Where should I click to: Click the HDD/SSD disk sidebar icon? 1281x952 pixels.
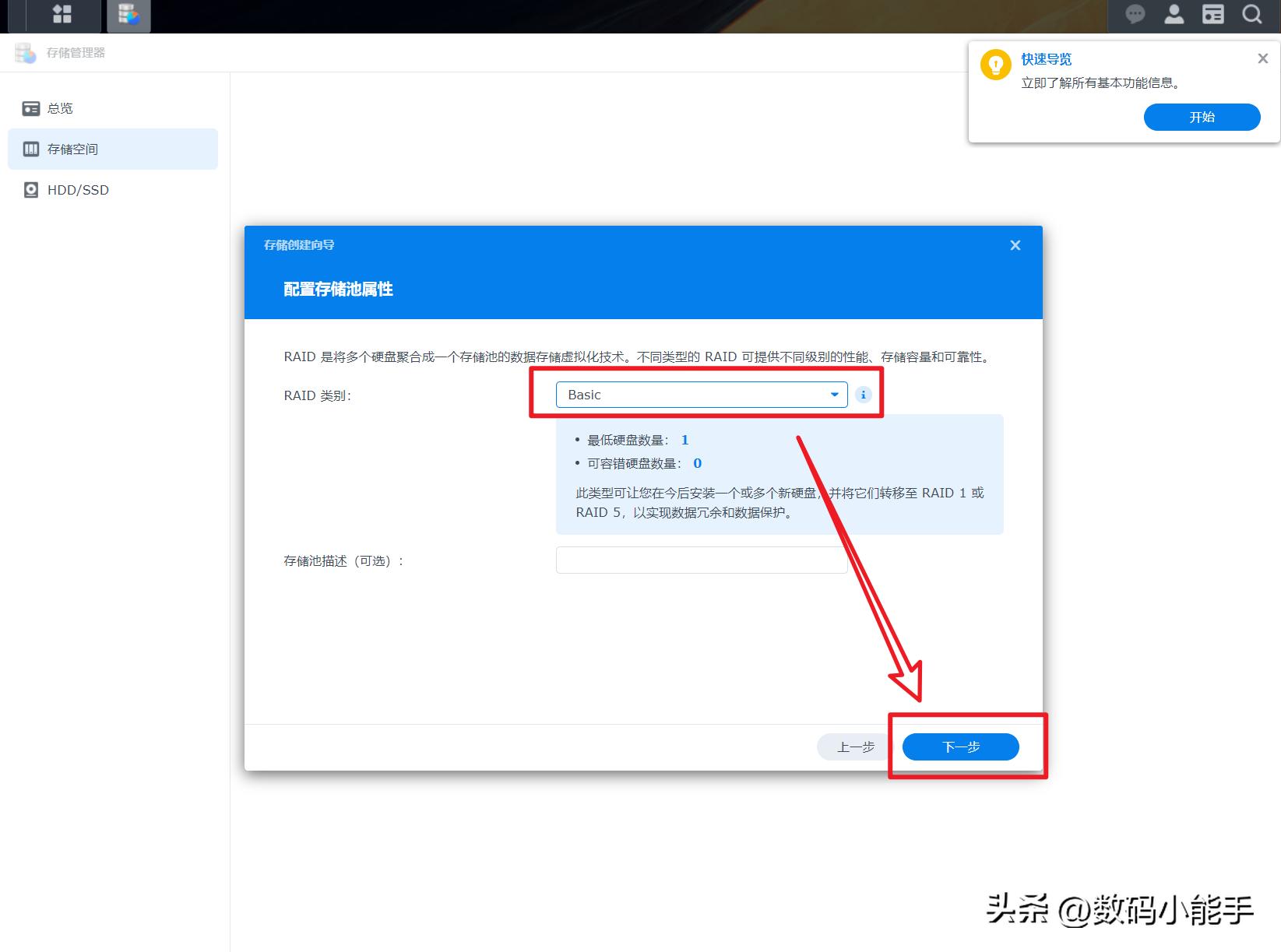point(31,189)
